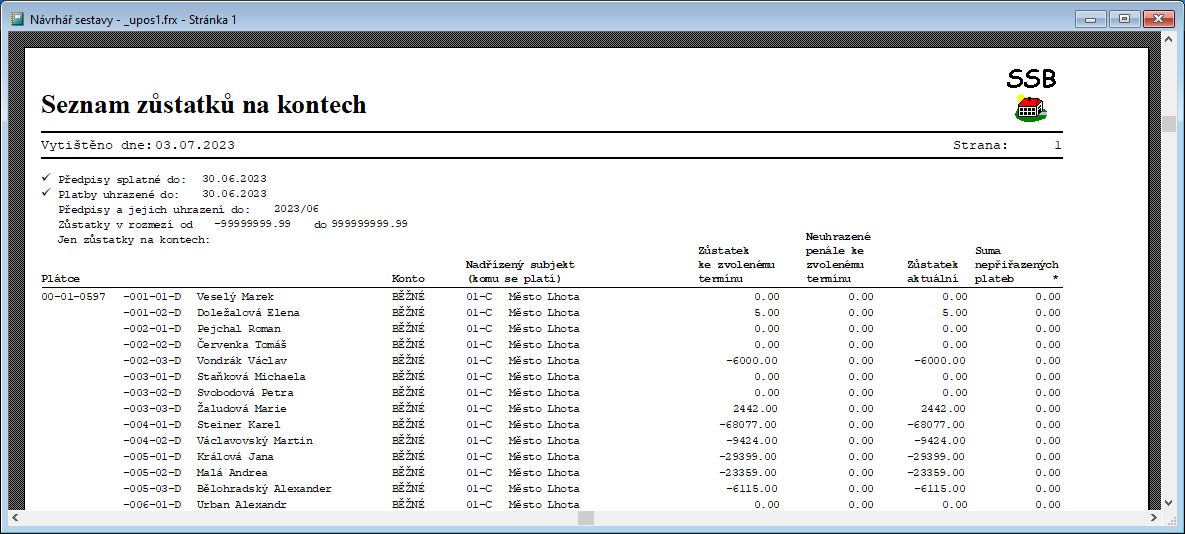
Task: Click the horizontal scrollbar left arrow
Action: 16,518
